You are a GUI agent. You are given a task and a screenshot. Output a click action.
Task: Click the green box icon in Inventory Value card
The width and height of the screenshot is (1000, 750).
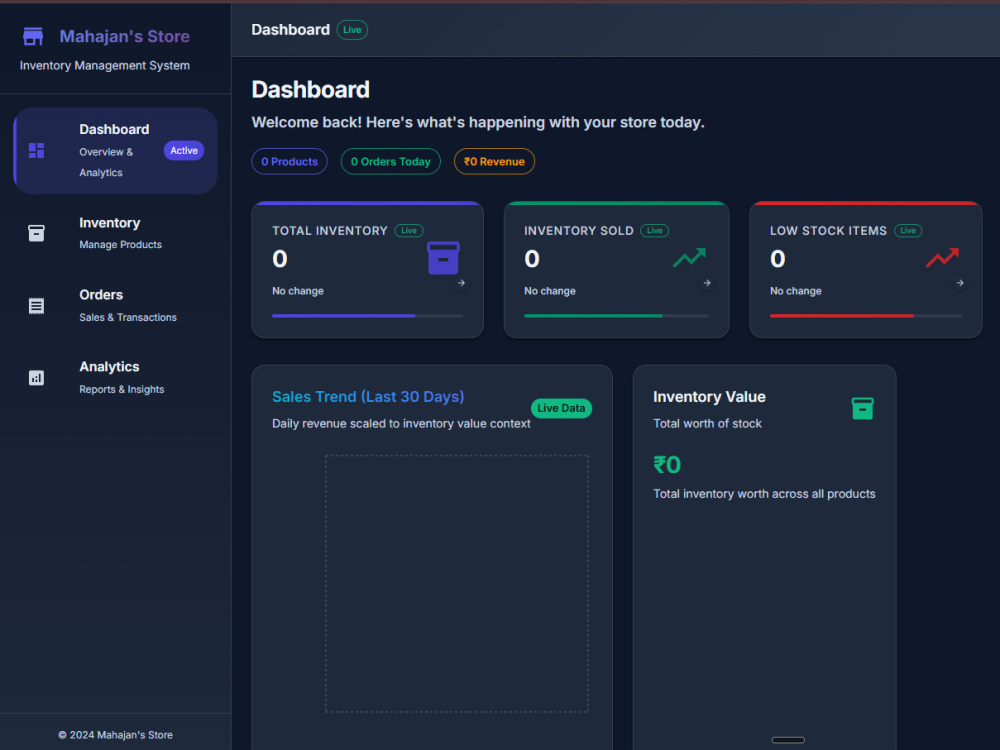tap(862, 408)
